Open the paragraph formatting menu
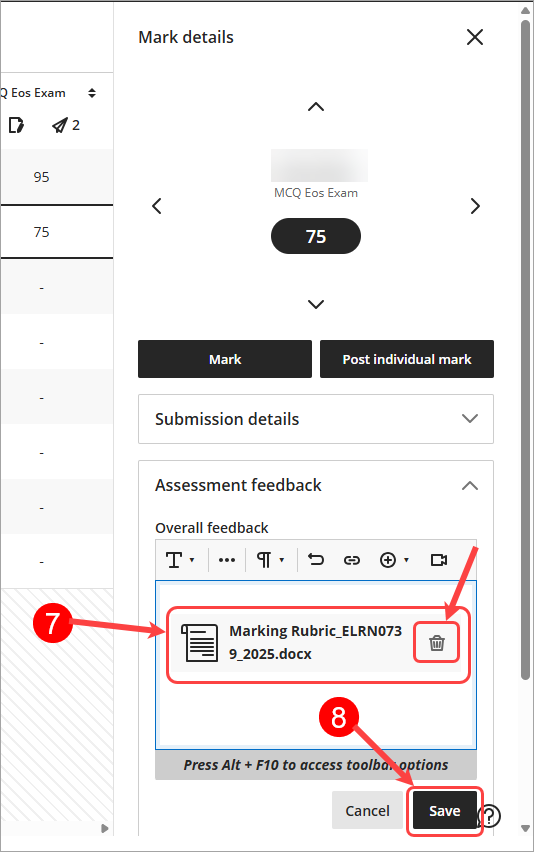 pyautogui.click(x=270, y=560)
